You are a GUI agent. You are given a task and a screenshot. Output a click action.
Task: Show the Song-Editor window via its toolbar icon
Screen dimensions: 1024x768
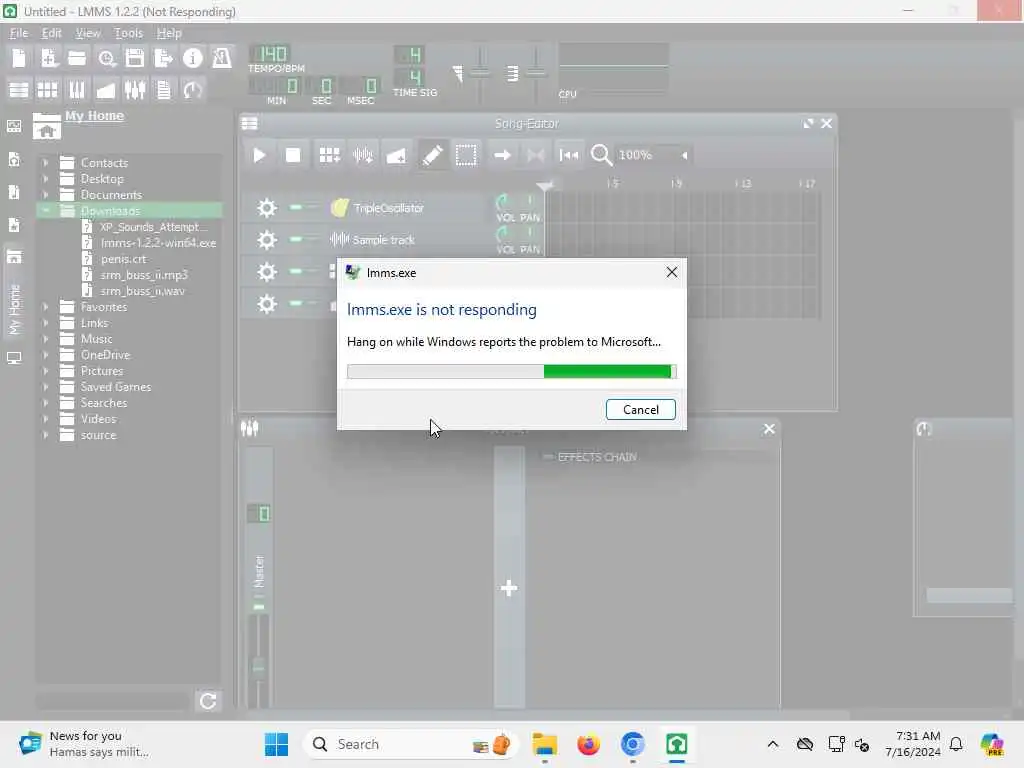[x=19, y=89]
